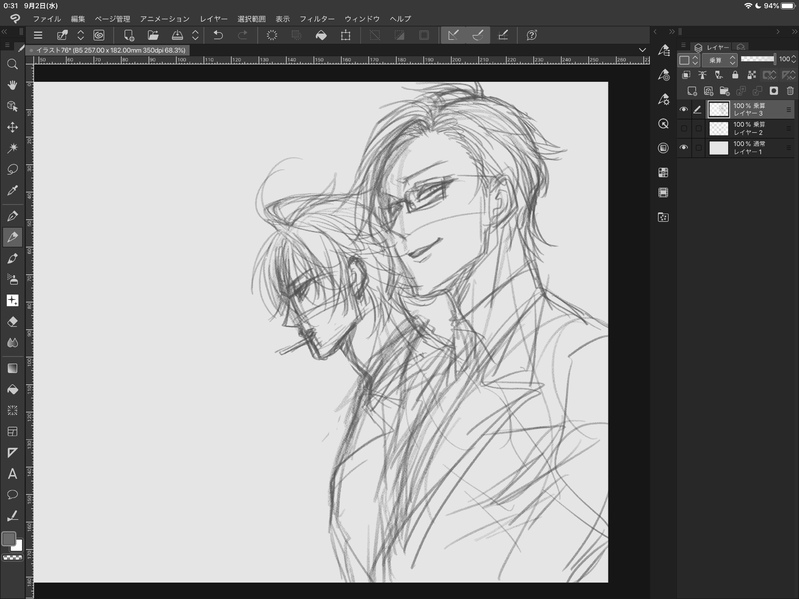Viewport: 799px width, 599px height.
Task: Collapse the left tool palette double-arrow
Action: coord(5,32)
